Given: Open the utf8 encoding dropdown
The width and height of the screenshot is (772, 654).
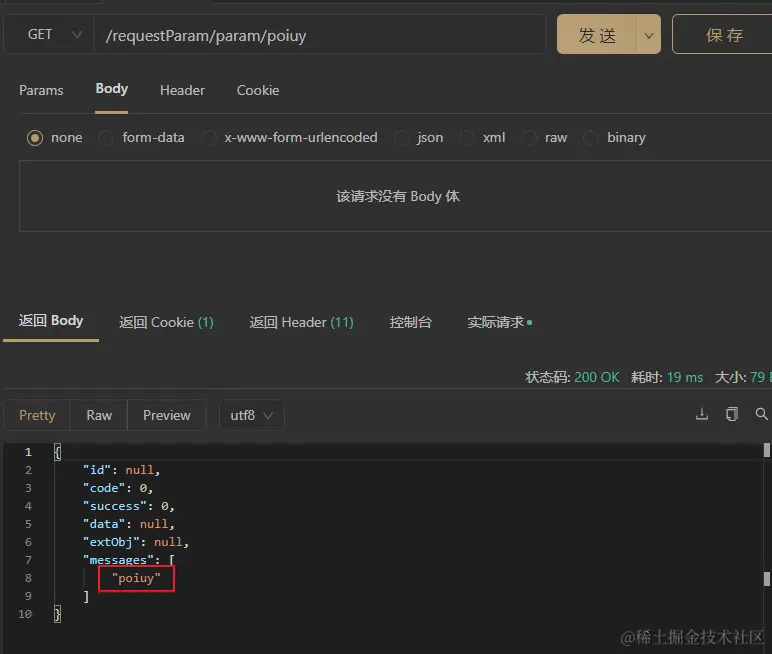Looking at the screenshot, I should tap(251, 416).
